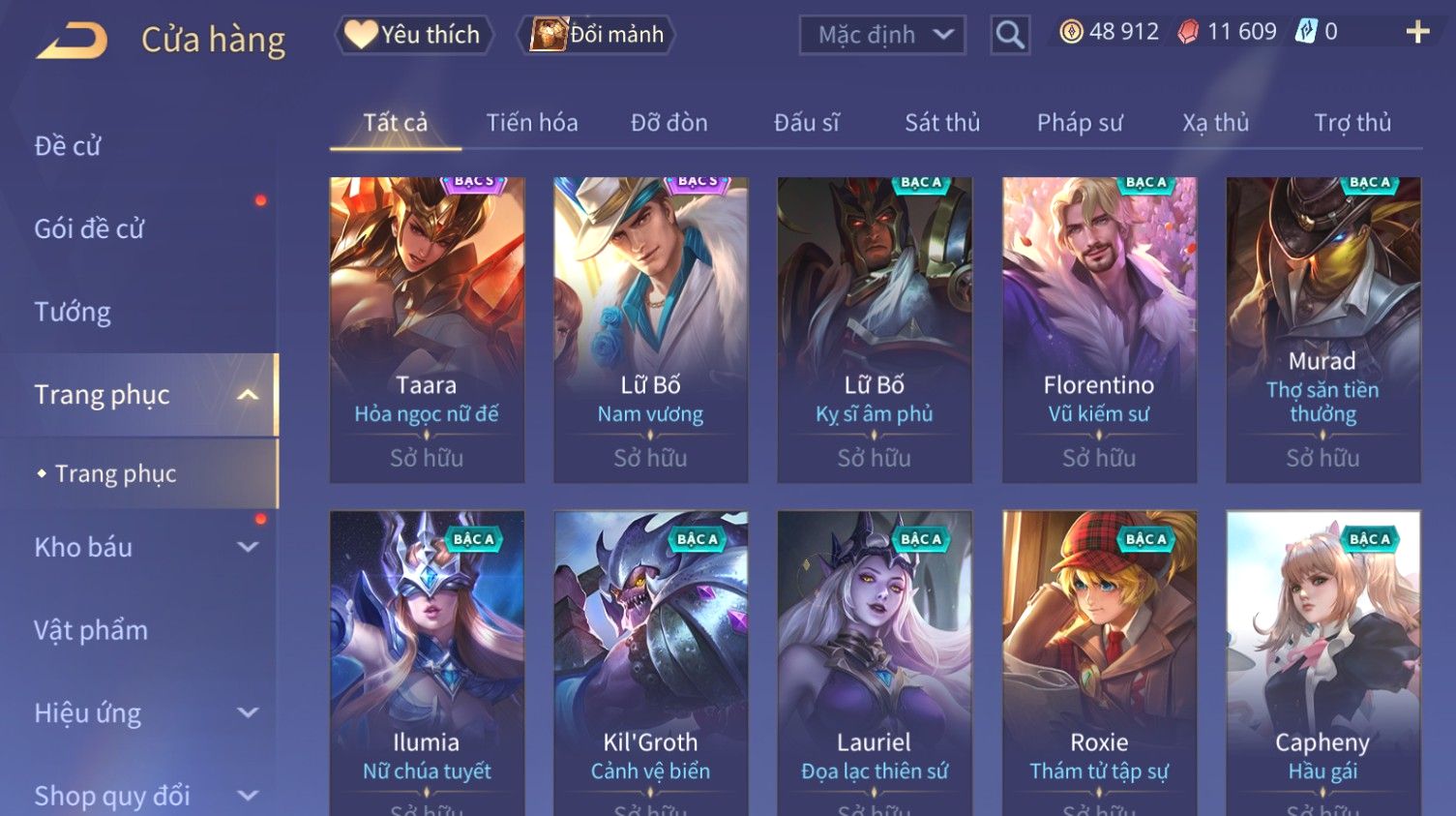Select the Florentino Vũ kiếm sư skin card
The image size is (1456, 816).
[1099, 330]
